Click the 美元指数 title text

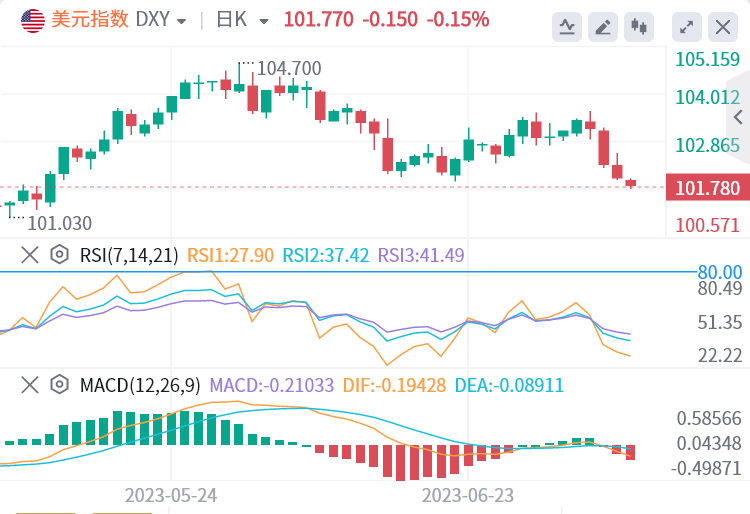pos(90,20)
